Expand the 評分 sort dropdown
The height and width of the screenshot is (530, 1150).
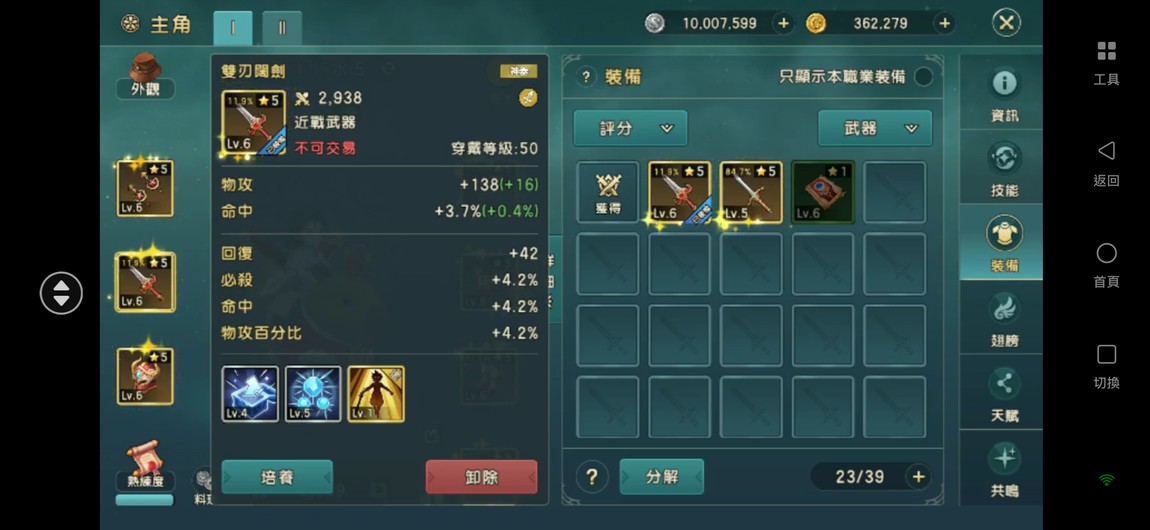[x=630, y=128]
